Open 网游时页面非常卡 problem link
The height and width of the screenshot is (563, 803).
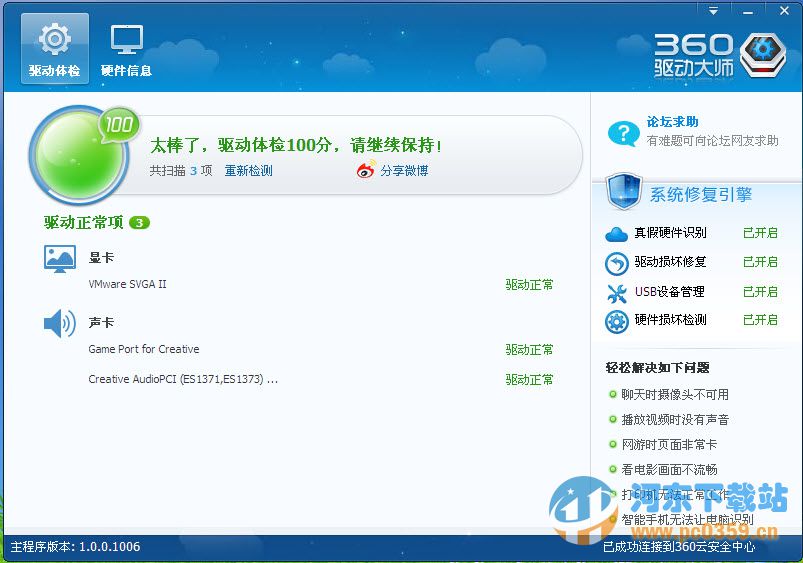tap(669, 445)
